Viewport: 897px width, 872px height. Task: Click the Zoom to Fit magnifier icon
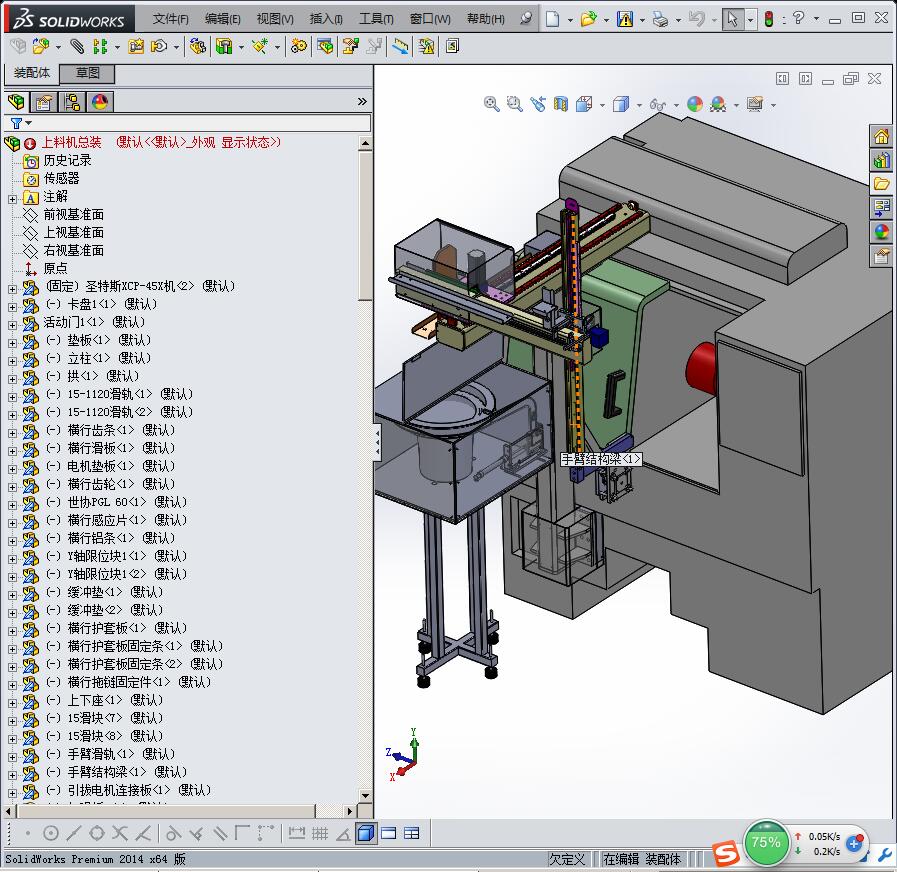[x=491, y=104]
